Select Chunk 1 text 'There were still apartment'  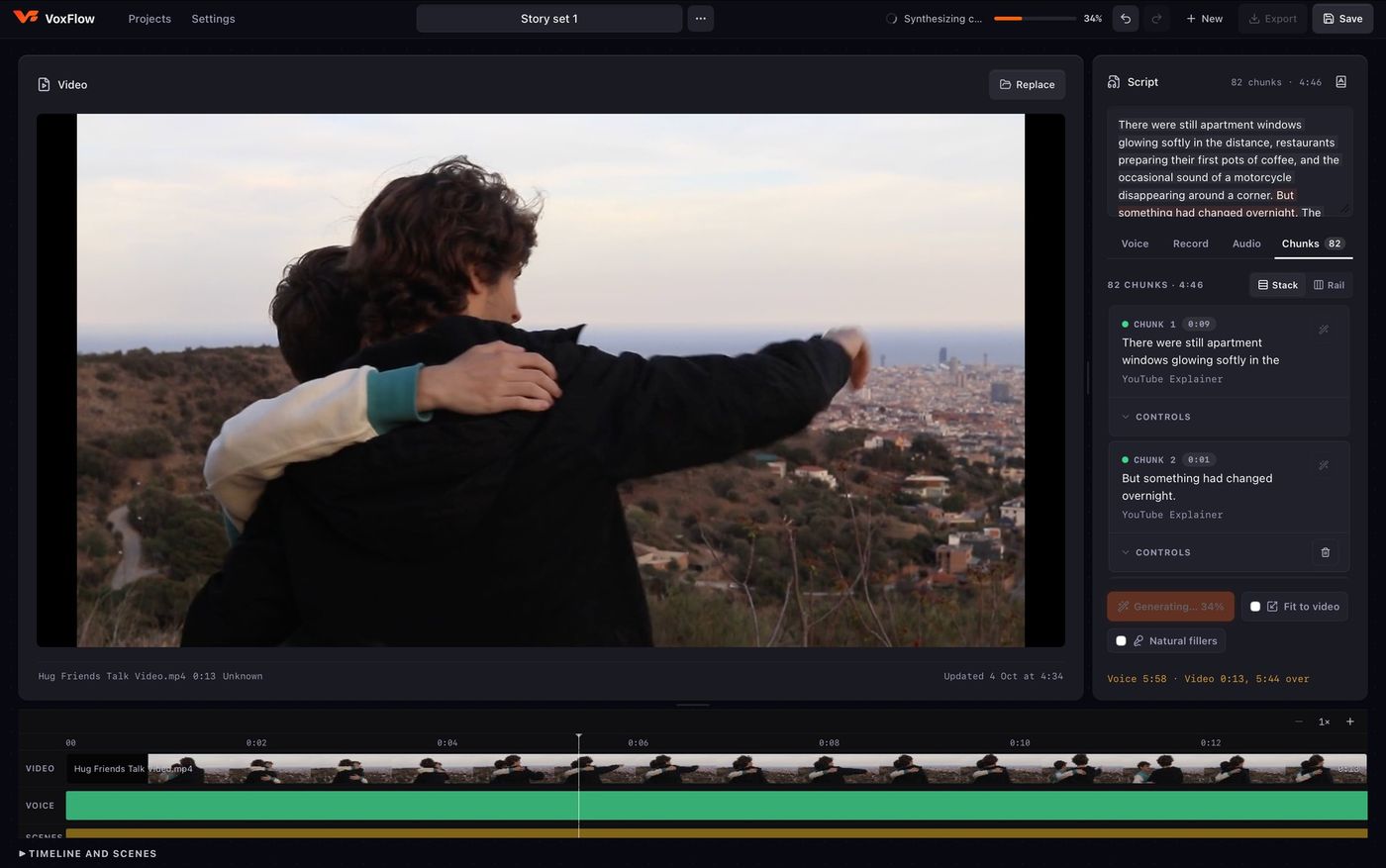click(1192, 342)
